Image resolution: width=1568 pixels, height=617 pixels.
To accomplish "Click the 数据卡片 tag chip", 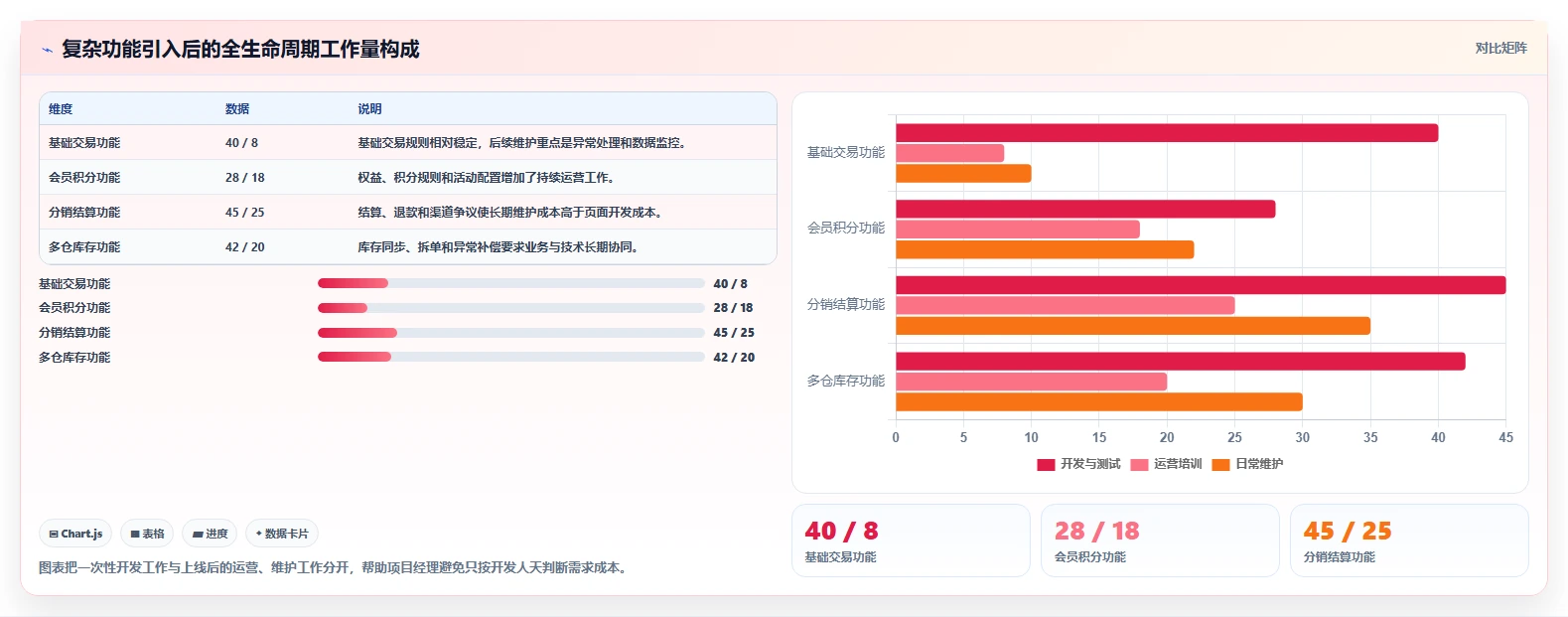I will [x=282, y=534].
